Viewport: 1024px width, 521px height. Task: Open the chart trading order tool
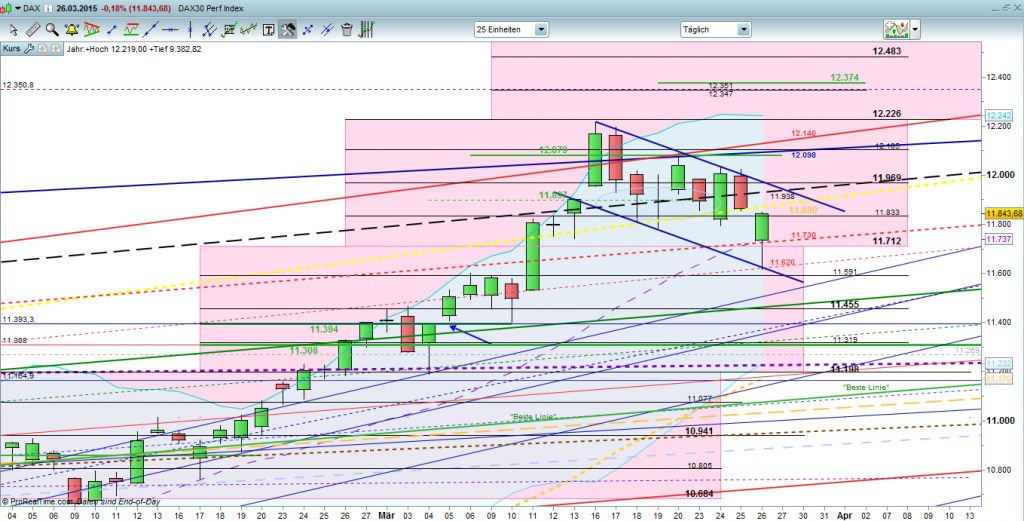(x=229, y=29)
